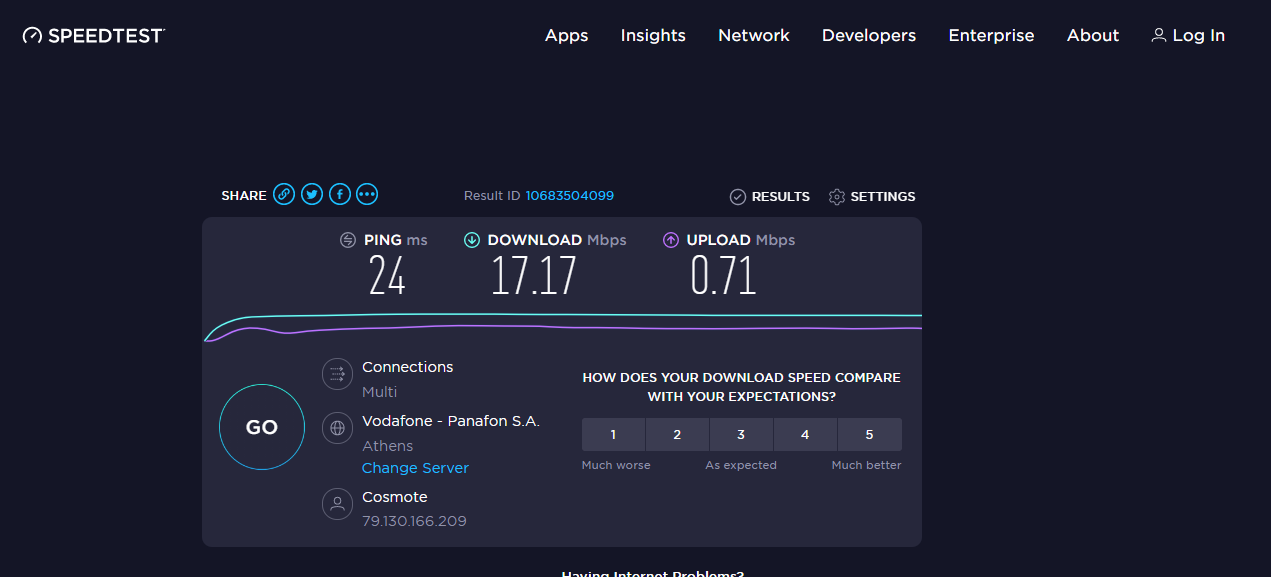
Task: Start a new test with GO button
Action: point(262,427)
